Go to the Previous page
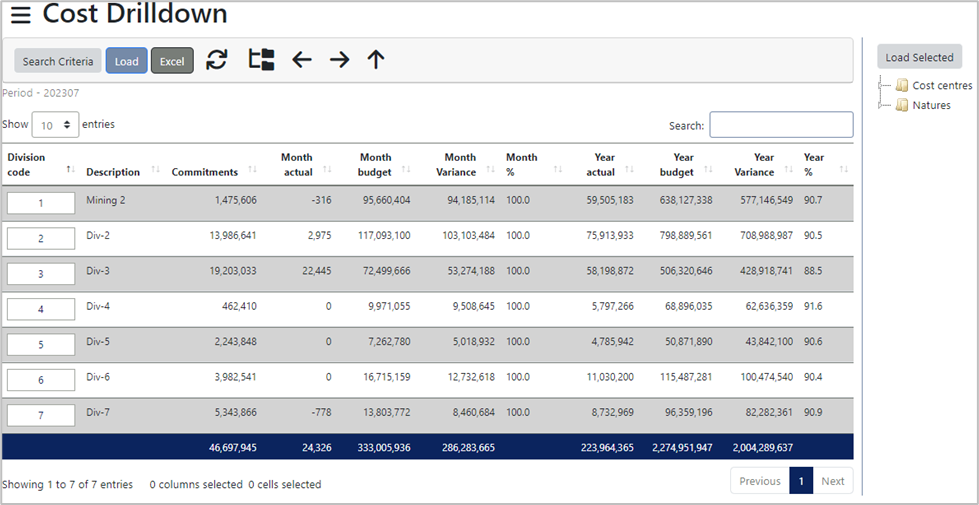 pyautogui.click(x=760, y=481)
